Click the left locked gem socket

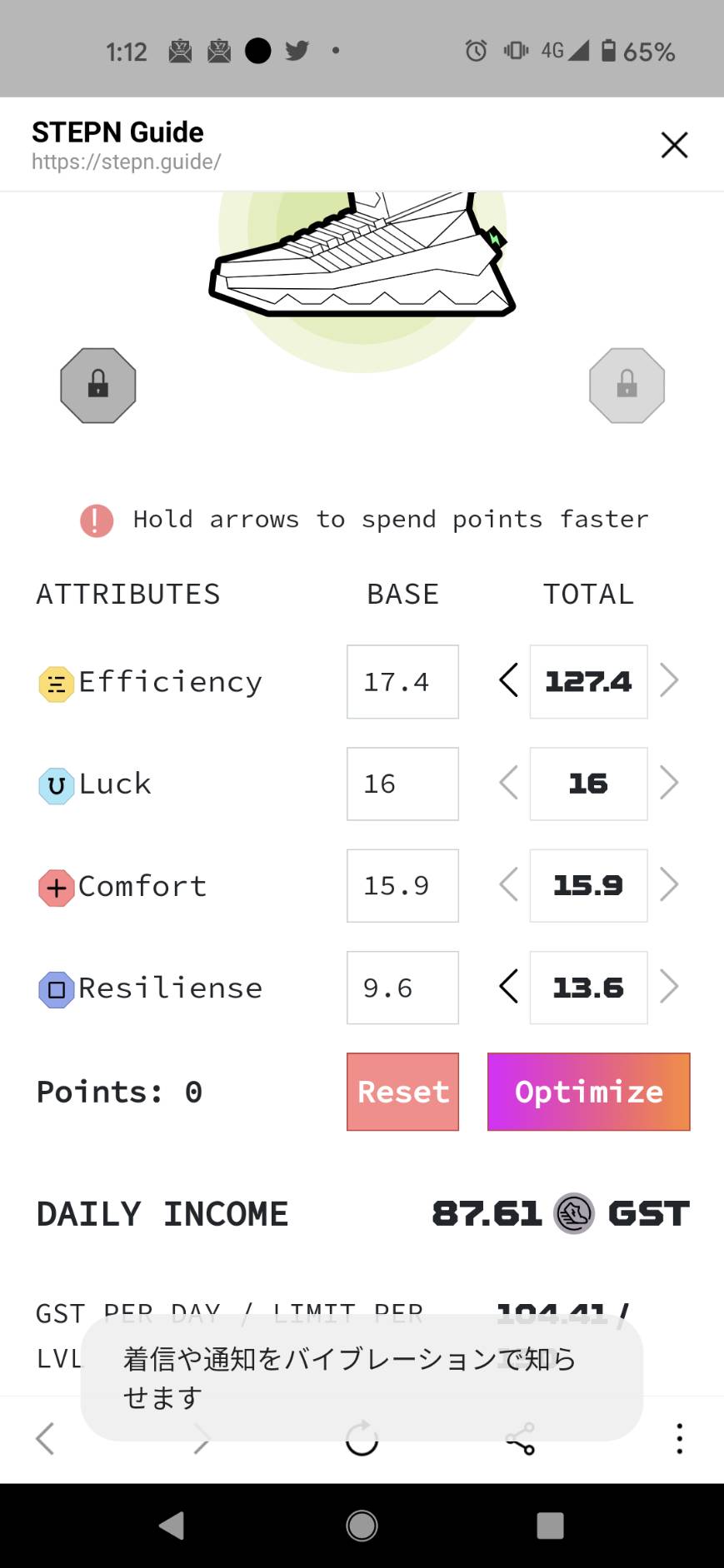tap(98, 386)
